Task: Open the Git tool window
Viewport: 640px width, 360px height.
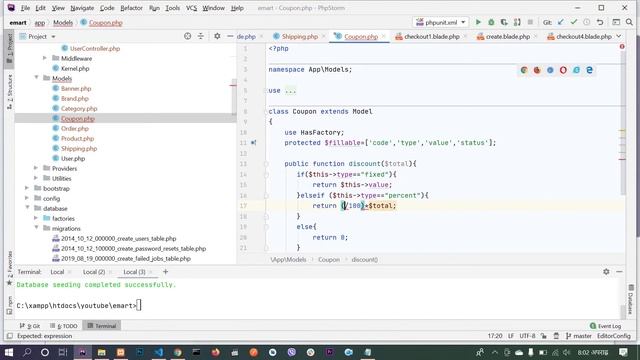Action: point(30,326)
